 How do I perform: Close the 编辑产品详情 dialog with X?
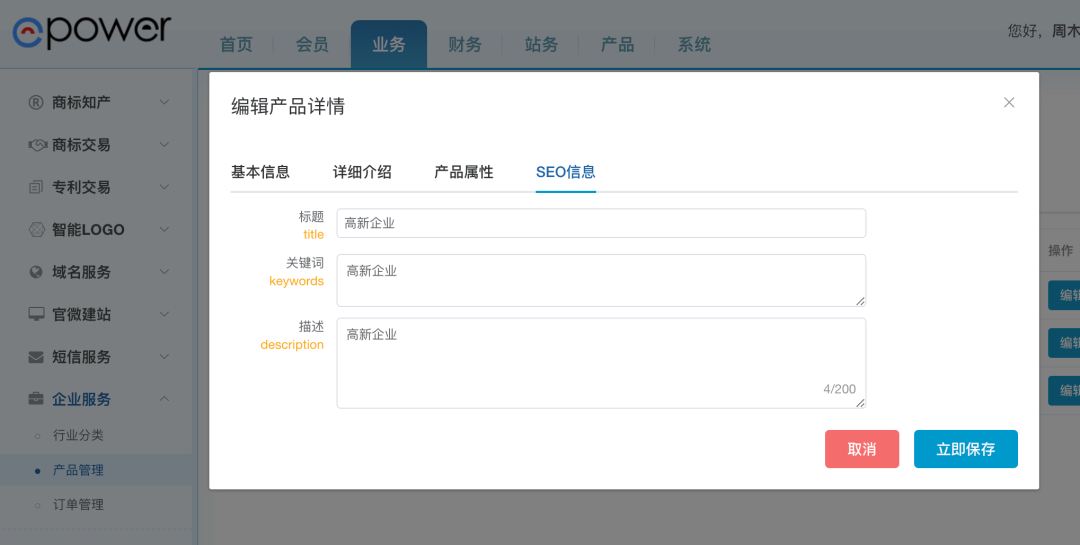[x=1009, y=103]
